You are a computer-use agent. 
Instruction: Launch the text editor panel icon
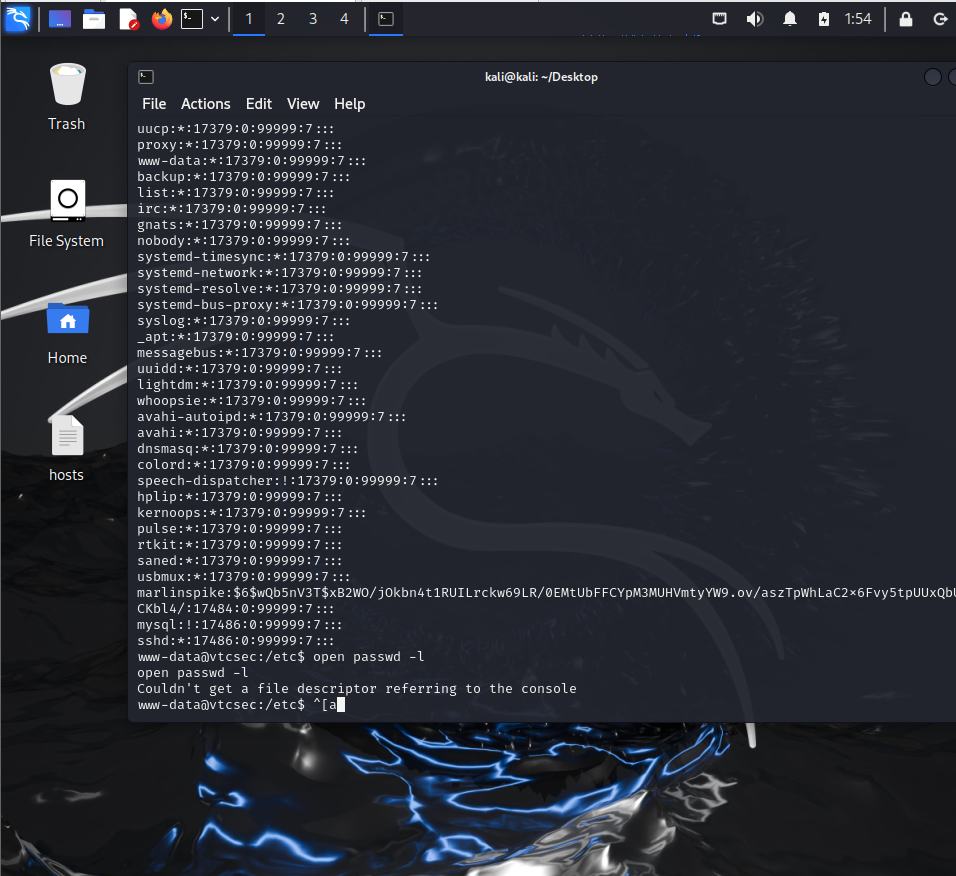click(129, 20)
